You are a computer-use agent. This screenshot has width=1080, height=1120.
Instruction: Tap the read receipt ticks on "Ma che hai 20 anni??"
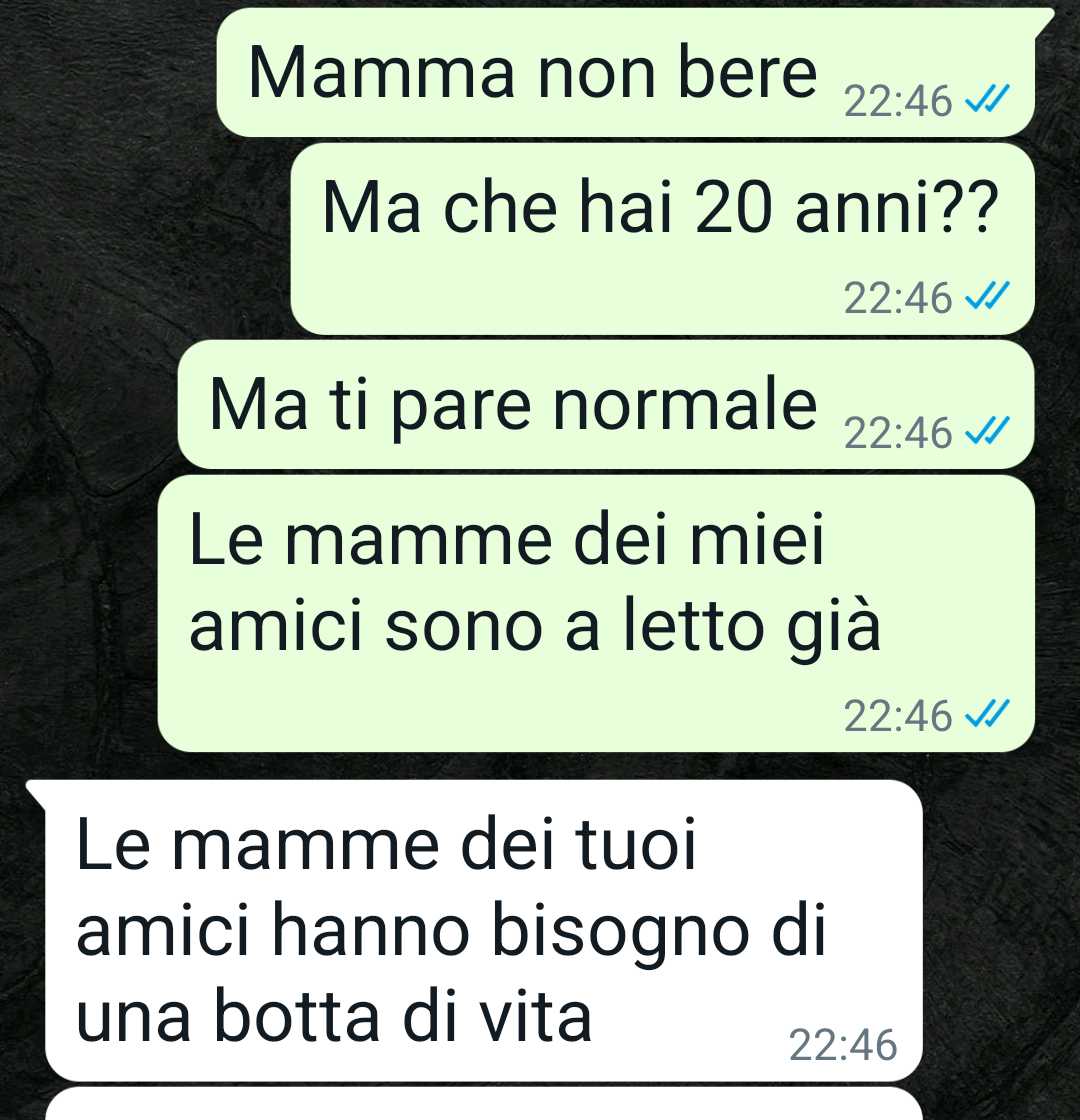pos(987,296)
